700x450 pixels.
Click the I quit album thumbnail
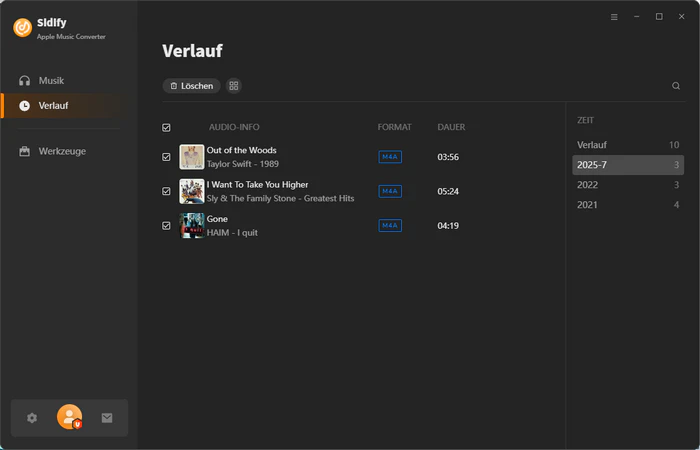coord(192,225)
